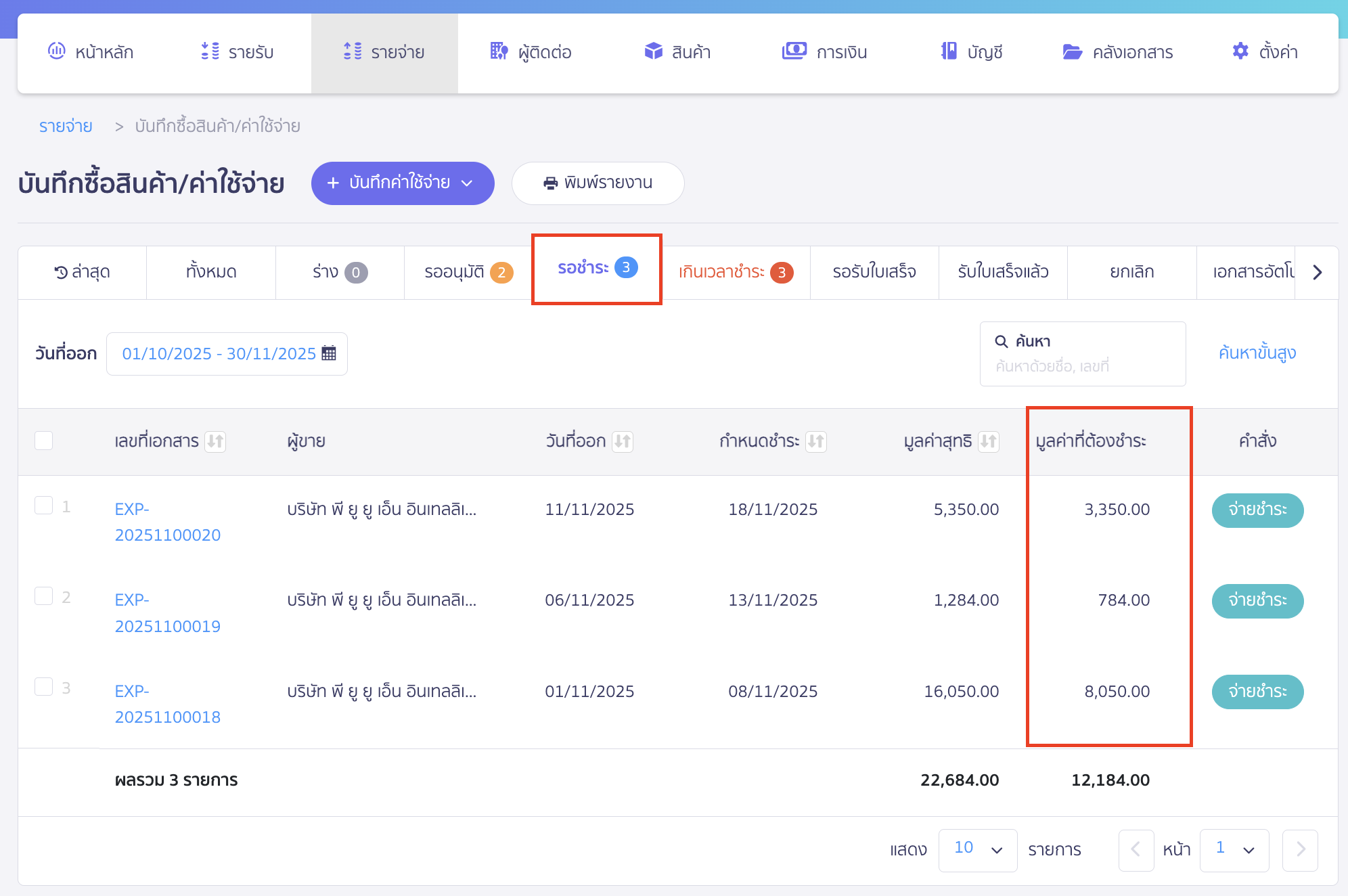Open the ตั้งค่า settings gear icon
The image size is (1348, 896).
pyautogui.click(x=1240, y=51)
